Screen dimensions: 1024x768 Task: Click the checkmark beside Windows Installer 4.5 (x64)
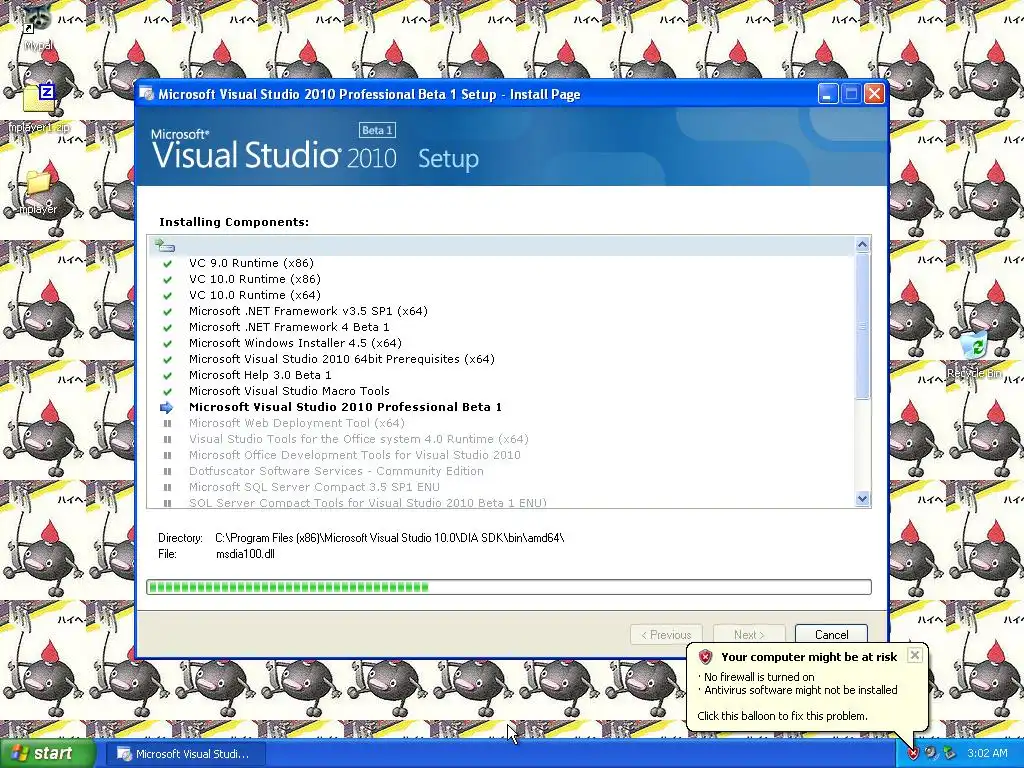(x=167, y=344)
